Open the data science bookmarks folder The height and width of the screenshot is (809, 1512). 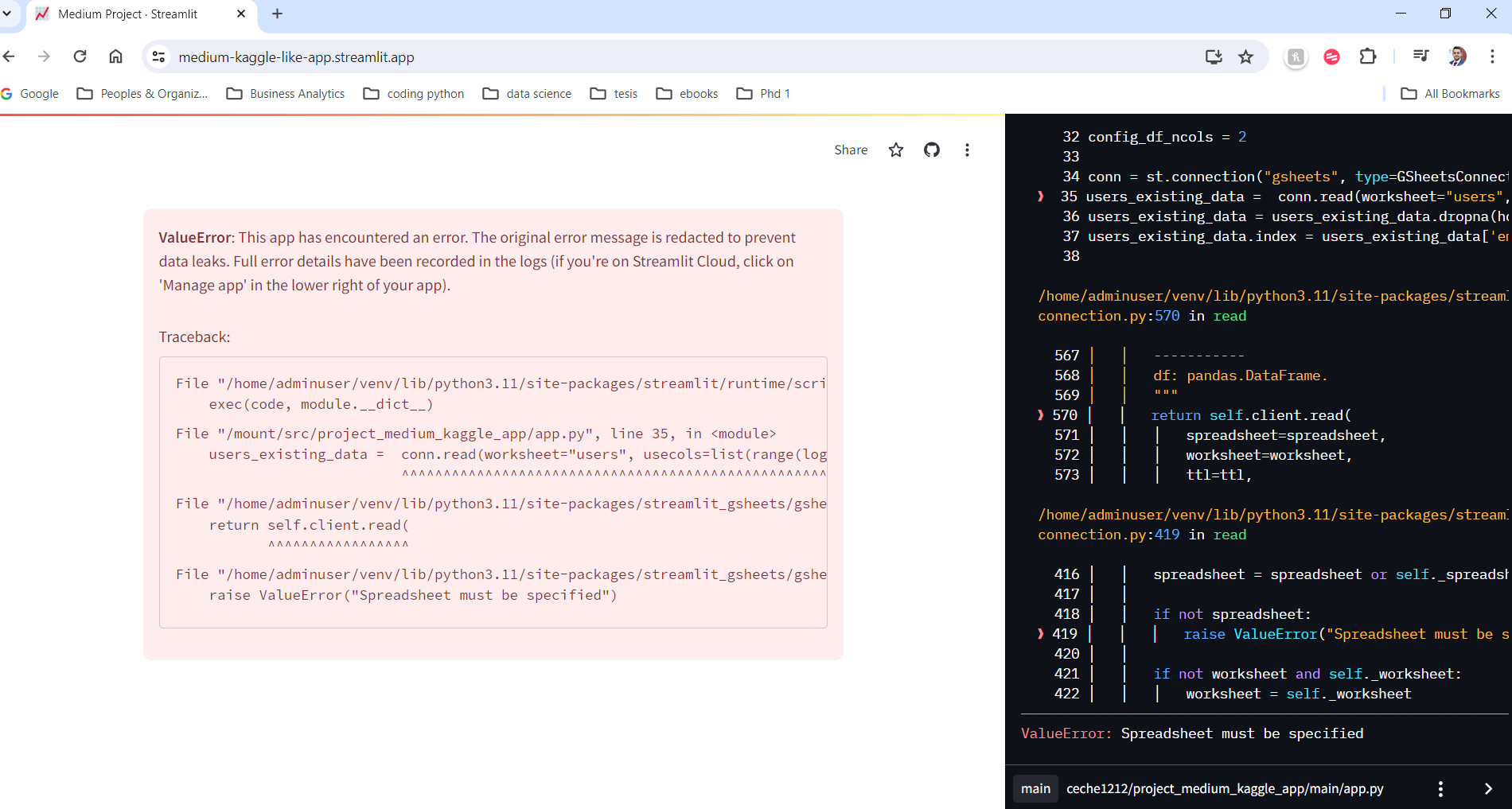(527, 94)
